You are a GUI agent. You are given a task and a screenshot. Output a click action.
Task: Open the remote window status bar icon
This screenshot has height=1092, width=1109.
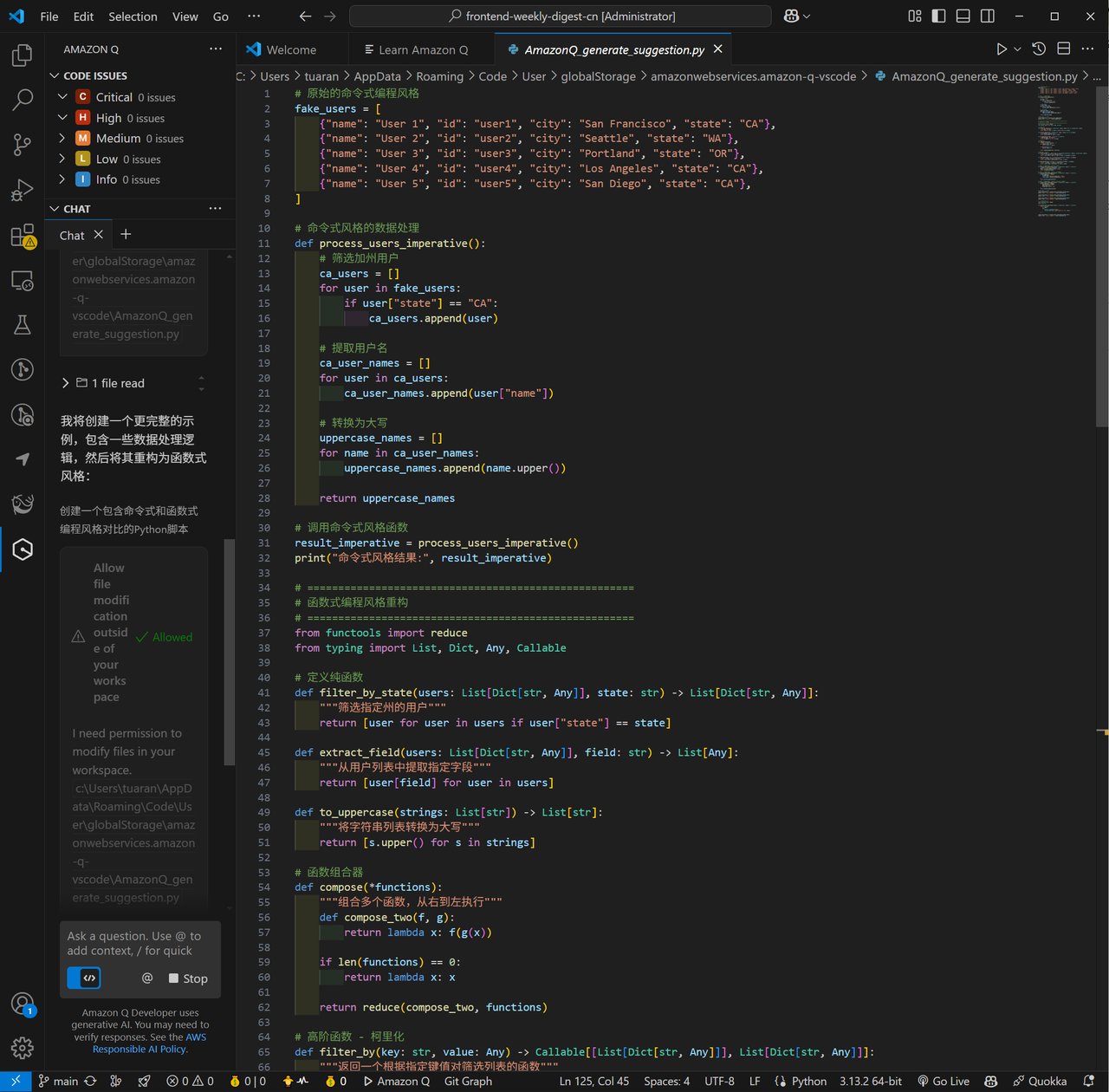point(16,1081)
